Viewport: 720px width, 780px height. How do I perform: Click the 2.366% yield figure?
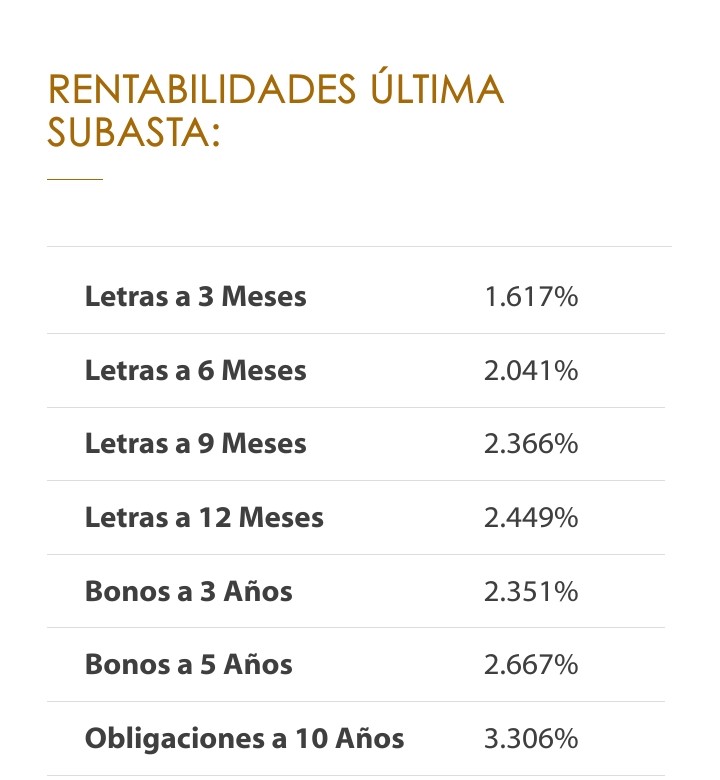click(531, 444)
